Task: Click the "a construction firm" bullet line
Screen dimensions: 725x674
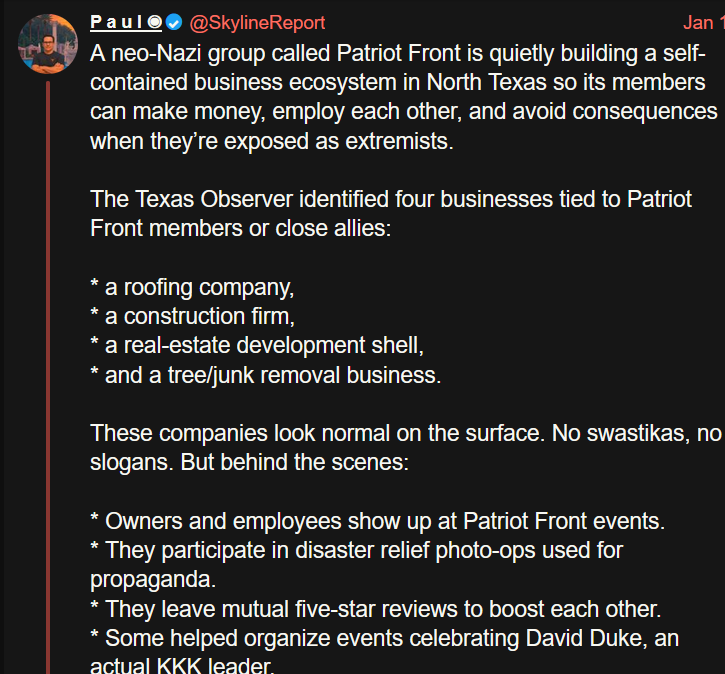Action: (x=196, y=317)
